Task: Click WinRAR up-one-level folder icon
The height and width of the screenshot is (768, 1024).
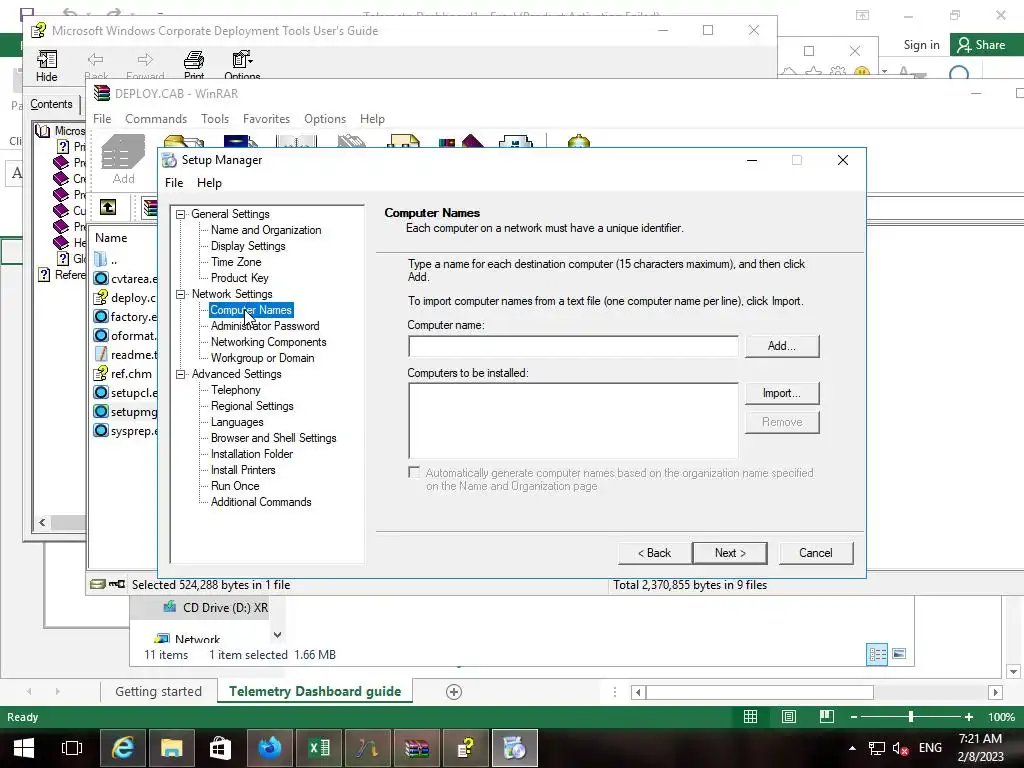Action: click(108, 208)
